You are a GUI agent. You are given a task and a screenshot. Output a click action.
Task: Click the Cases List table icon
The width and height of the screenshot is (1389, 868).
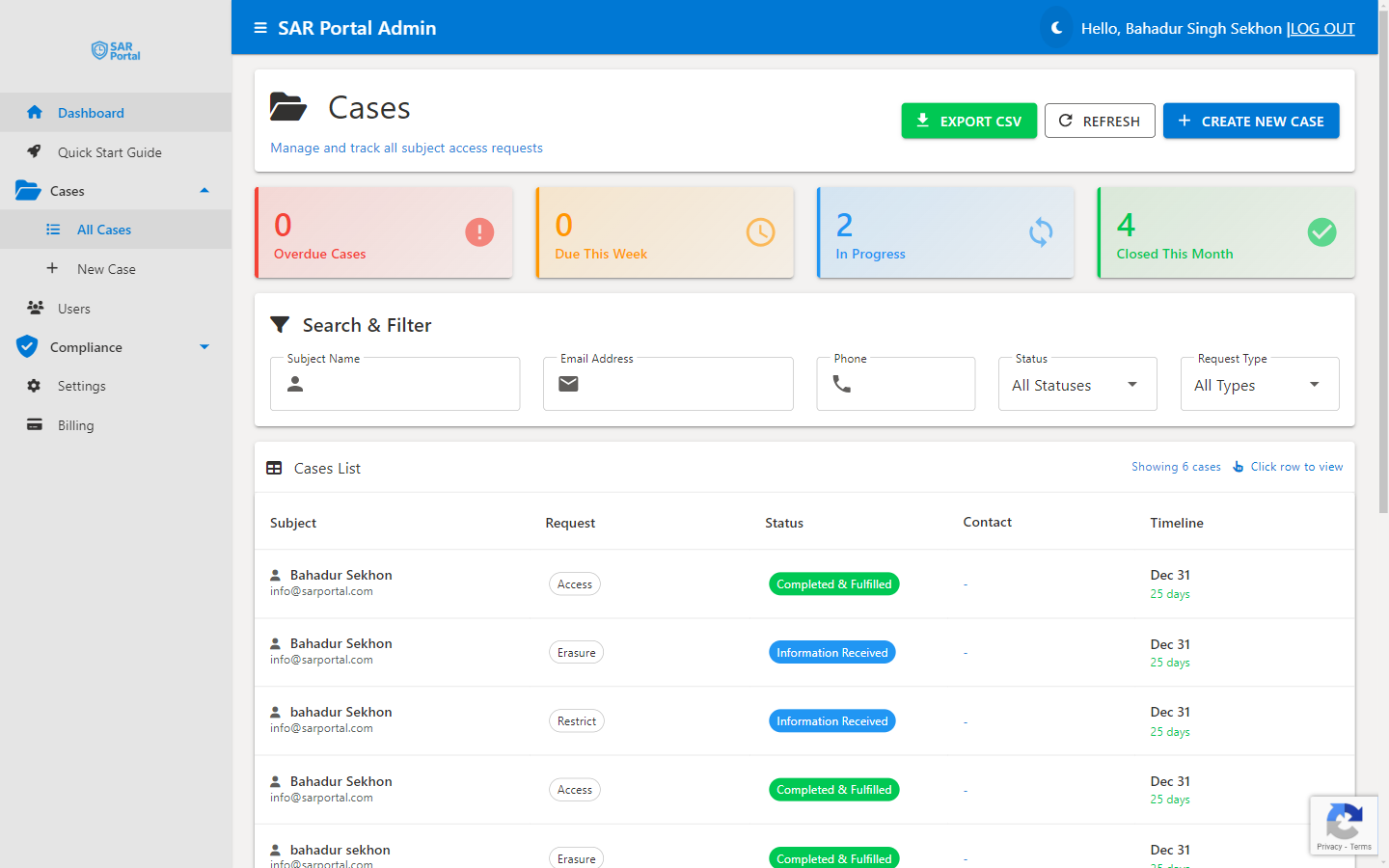274,467
